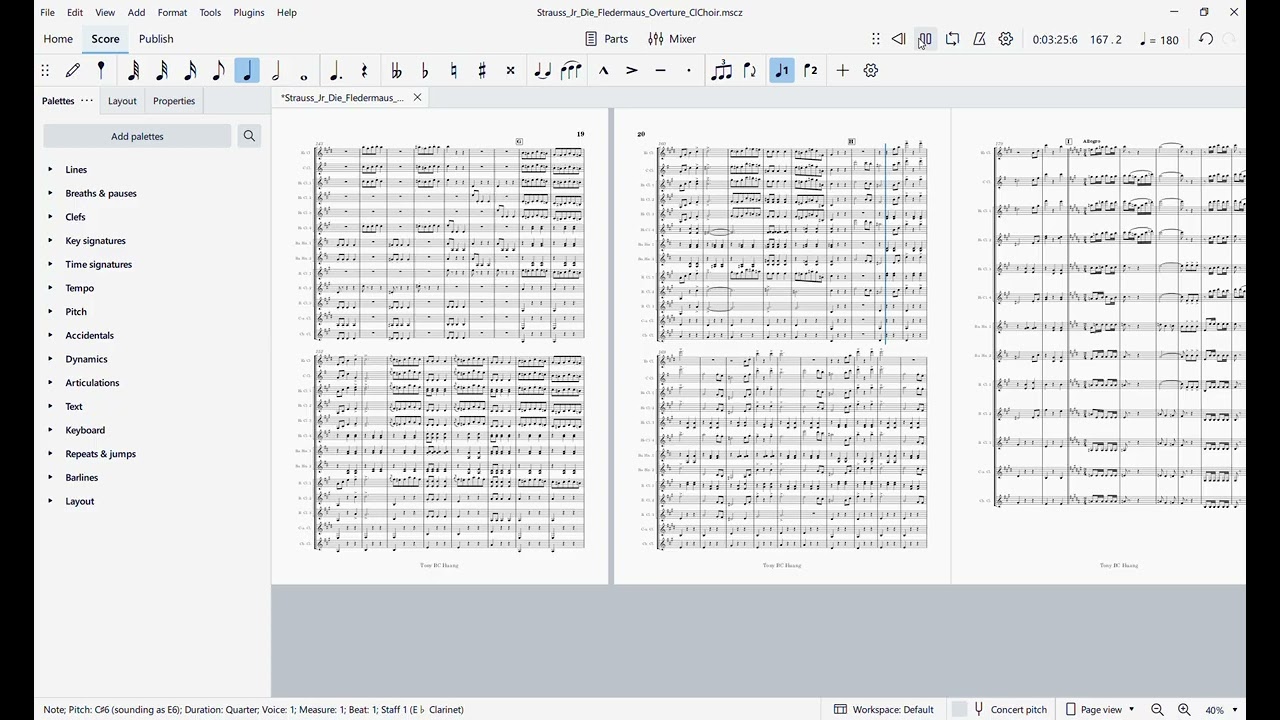
Task: Flip direction of selected note
Action: (750, 71)
